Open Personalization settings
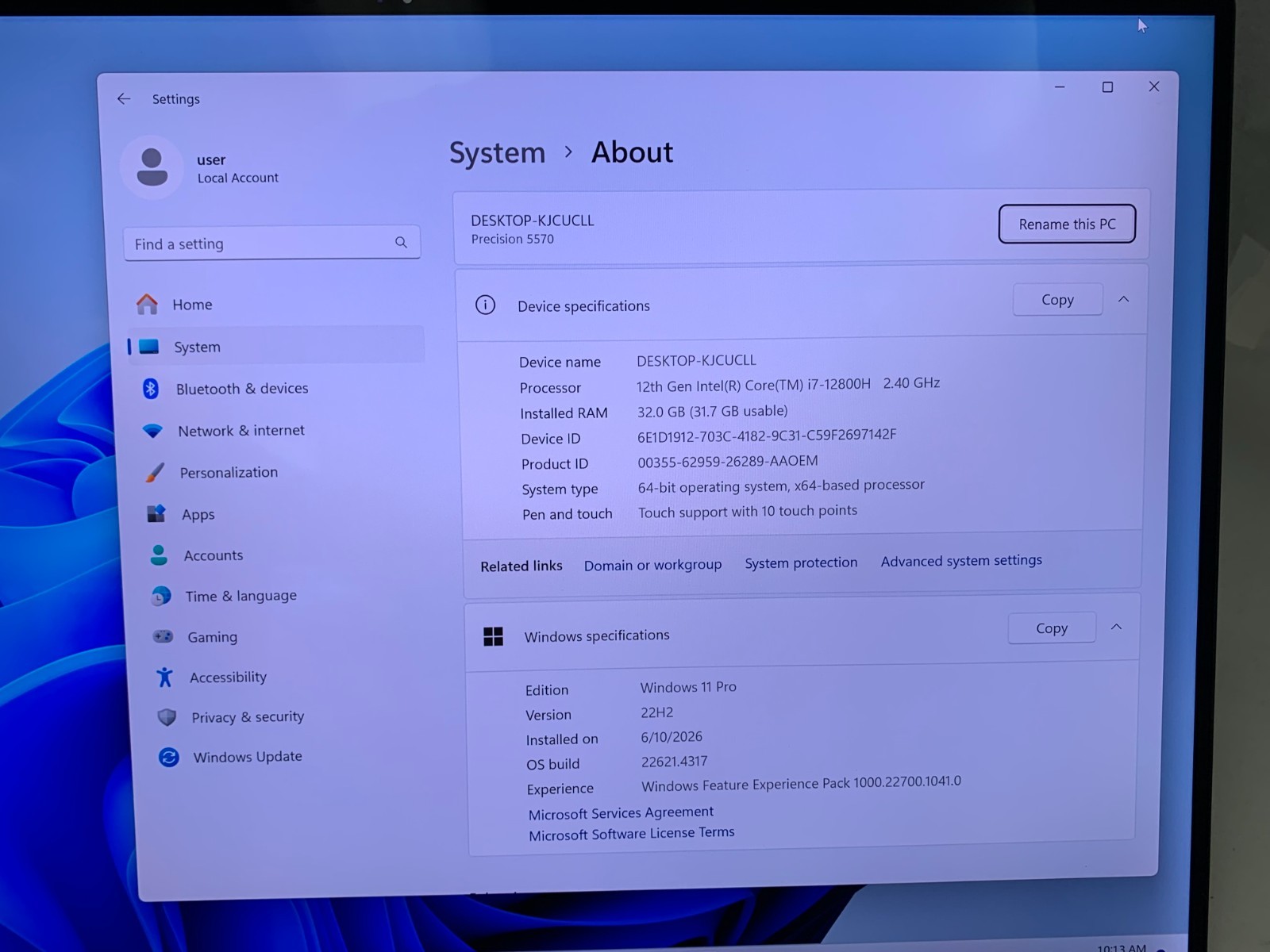This screenshot has width=1270, height=952. coord(279,473)
